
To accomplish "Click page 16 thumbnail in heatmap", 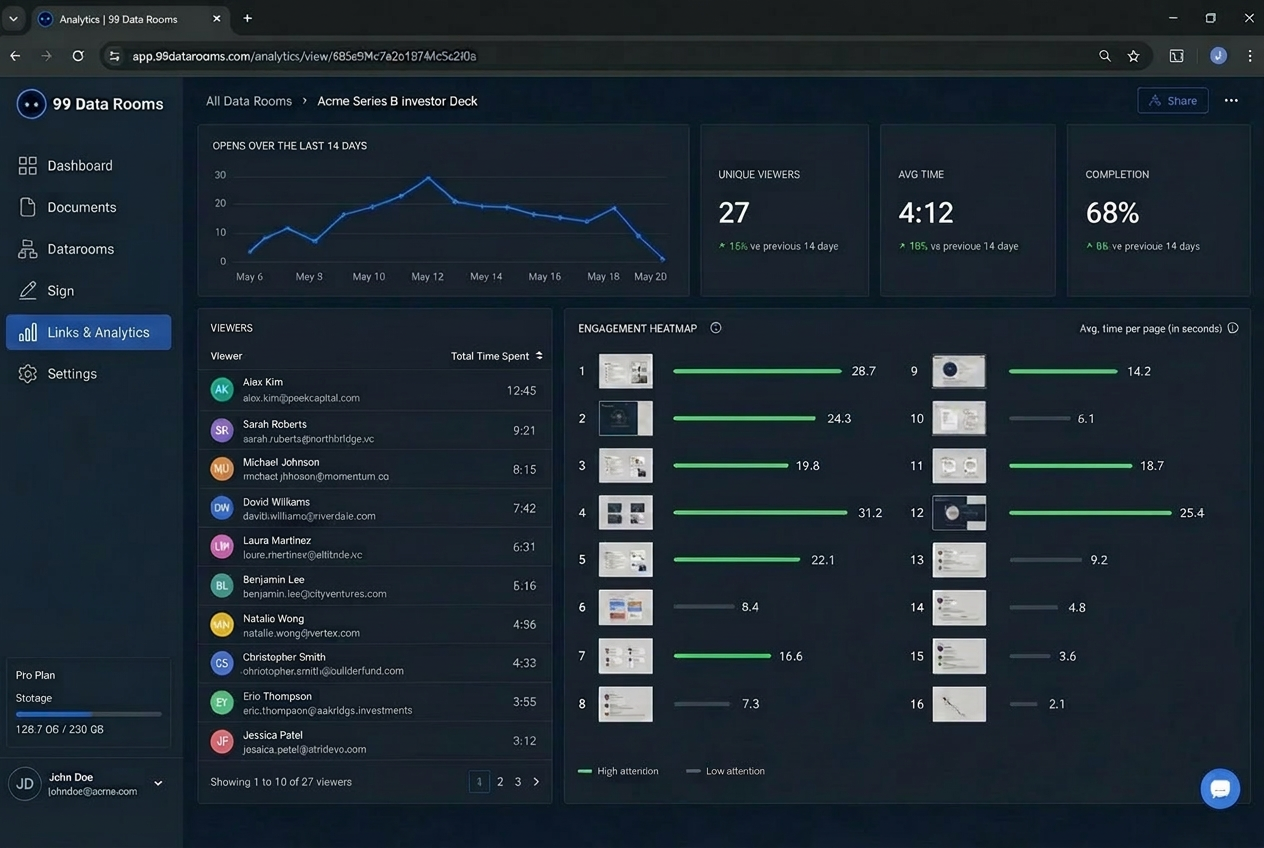I will [x=959, y=704].
